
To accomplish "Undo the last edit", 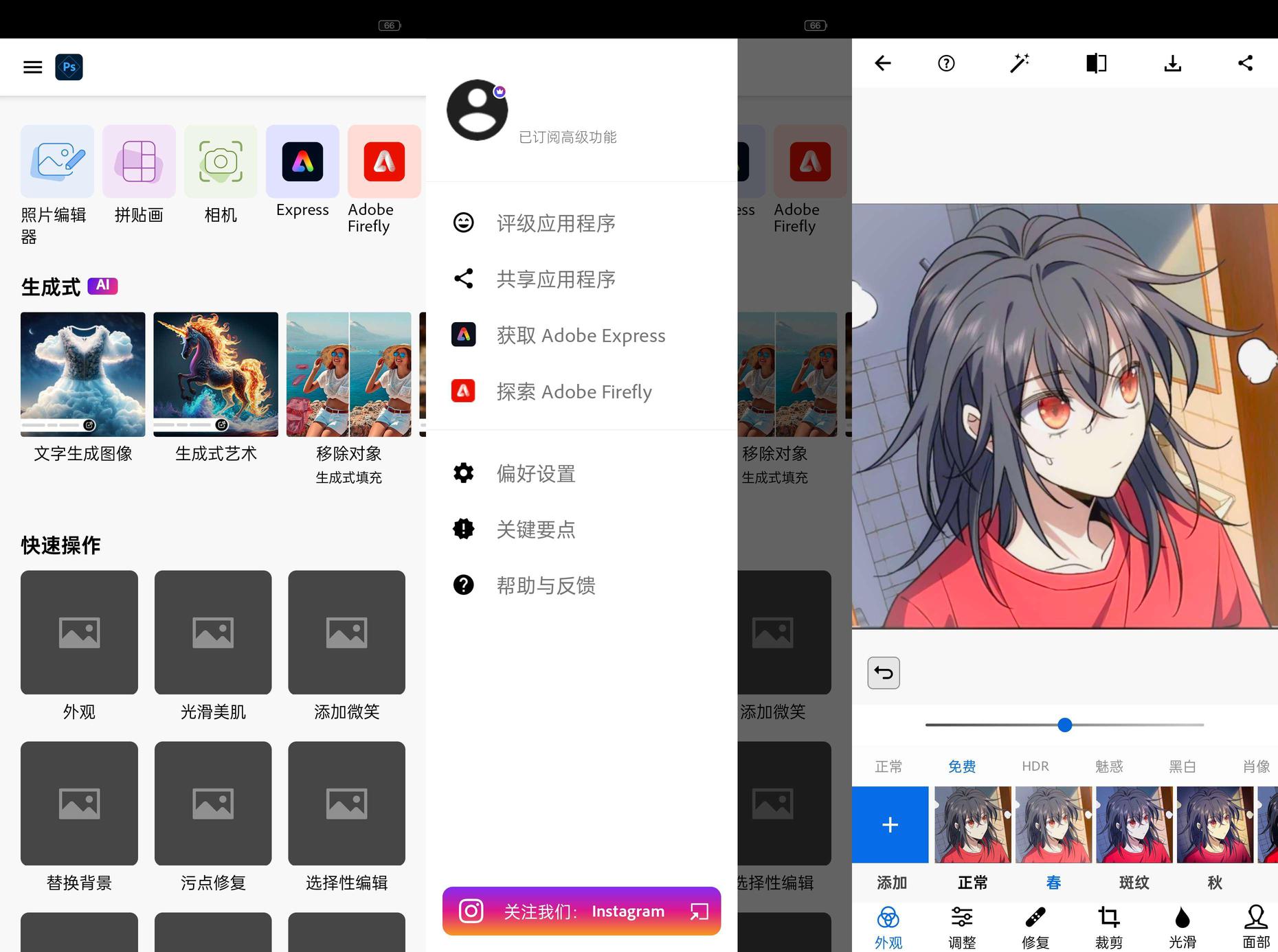I will [884, 672].
